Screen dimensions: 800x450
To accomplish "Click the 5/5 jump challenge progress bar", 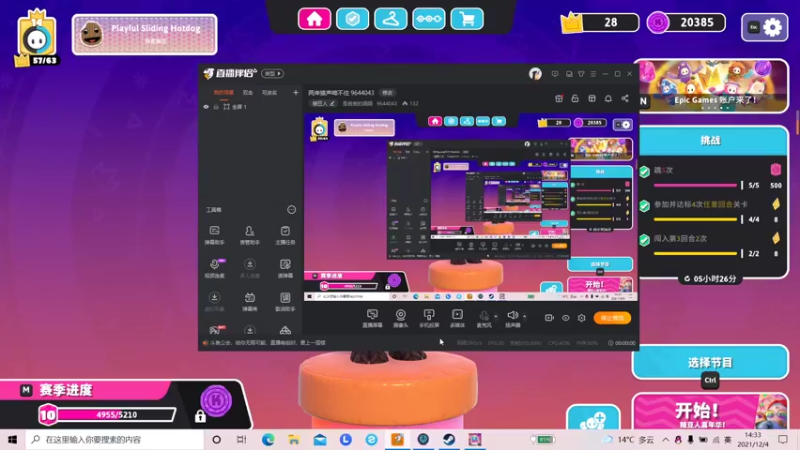I will tap(695, 185).
